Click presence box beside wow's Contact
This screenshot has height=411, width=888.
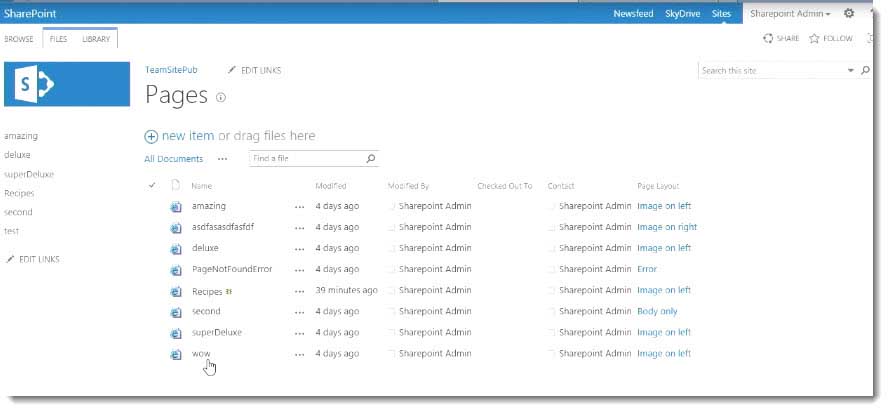click(552, 354)
